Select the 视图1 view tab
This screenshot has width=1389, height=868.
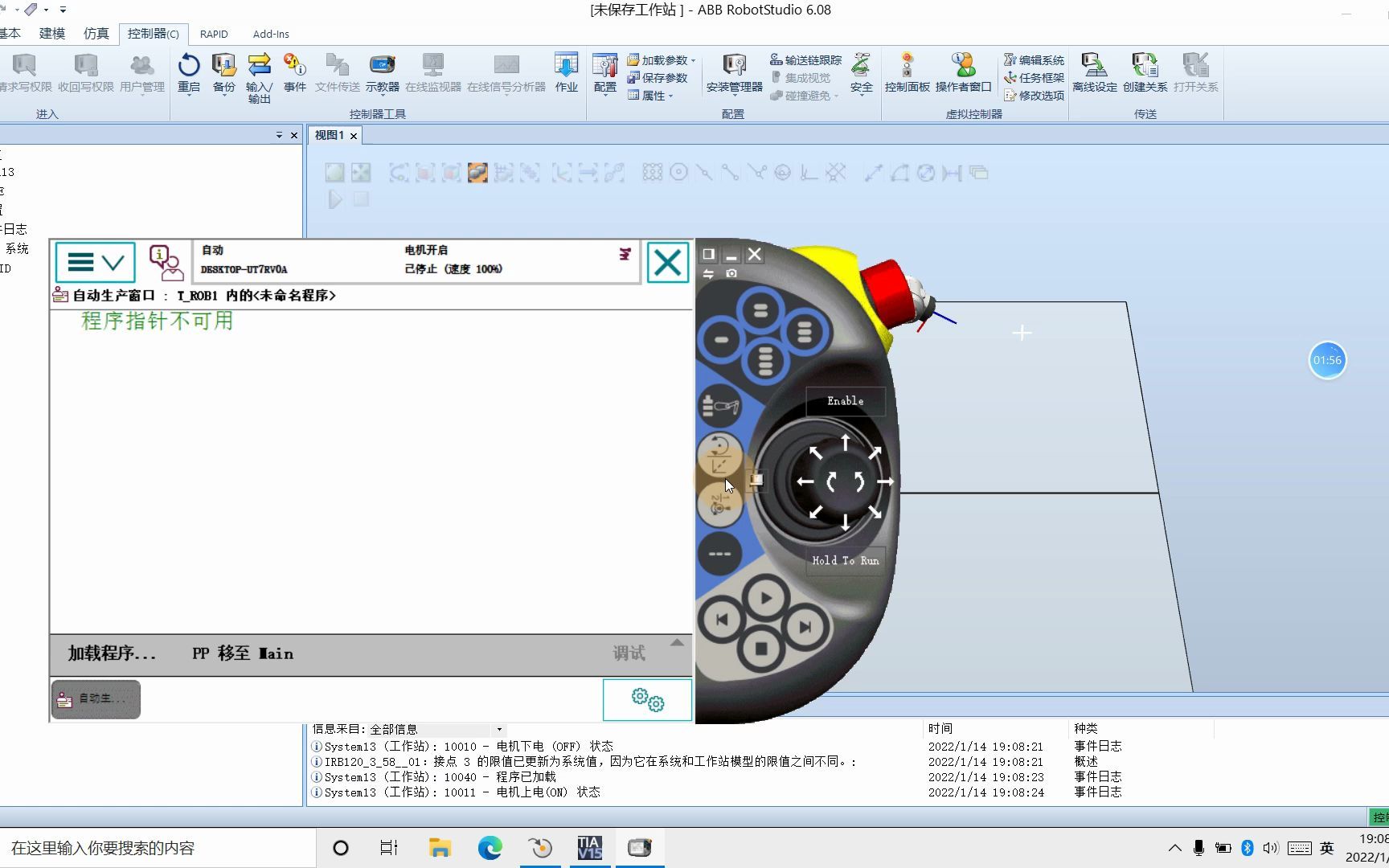[329, 135]
